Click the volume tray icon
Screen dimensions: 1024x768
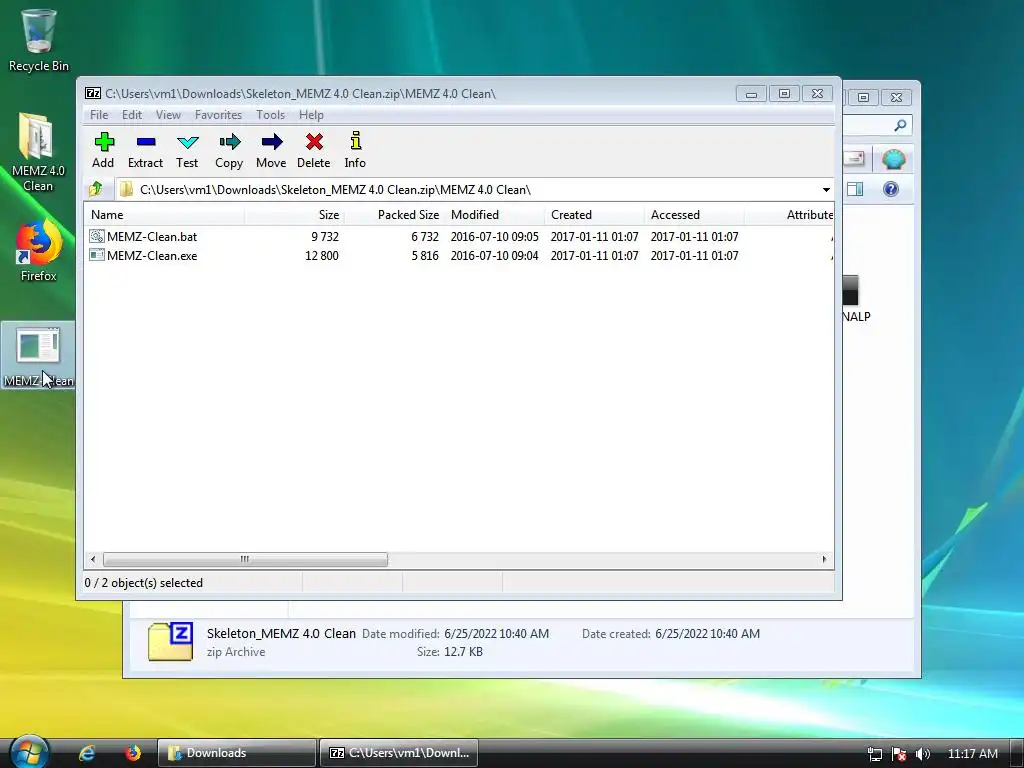pyautogui.click(x=922, y=754)
